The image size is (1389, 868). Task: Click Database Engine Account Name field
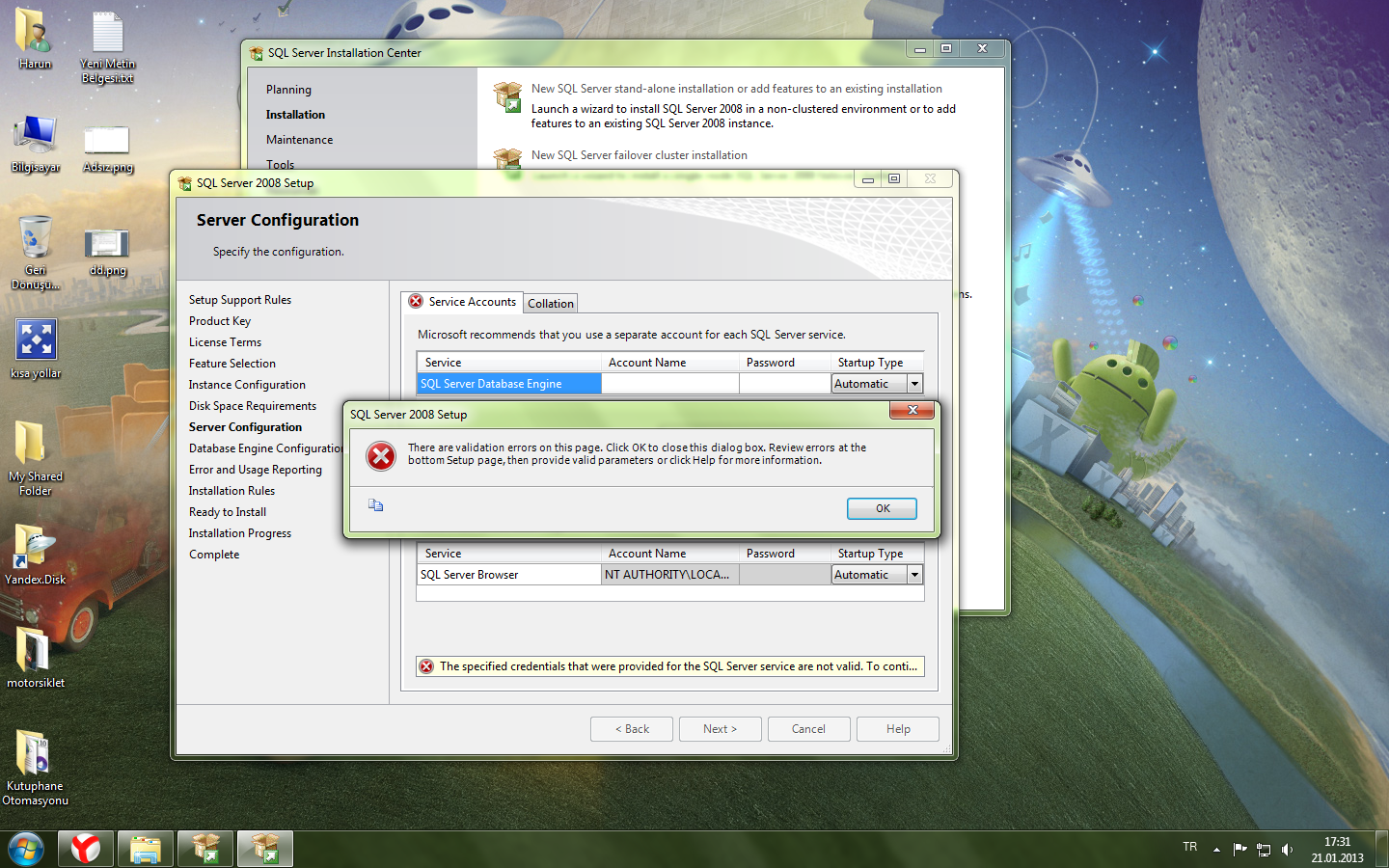coord(670,384)
